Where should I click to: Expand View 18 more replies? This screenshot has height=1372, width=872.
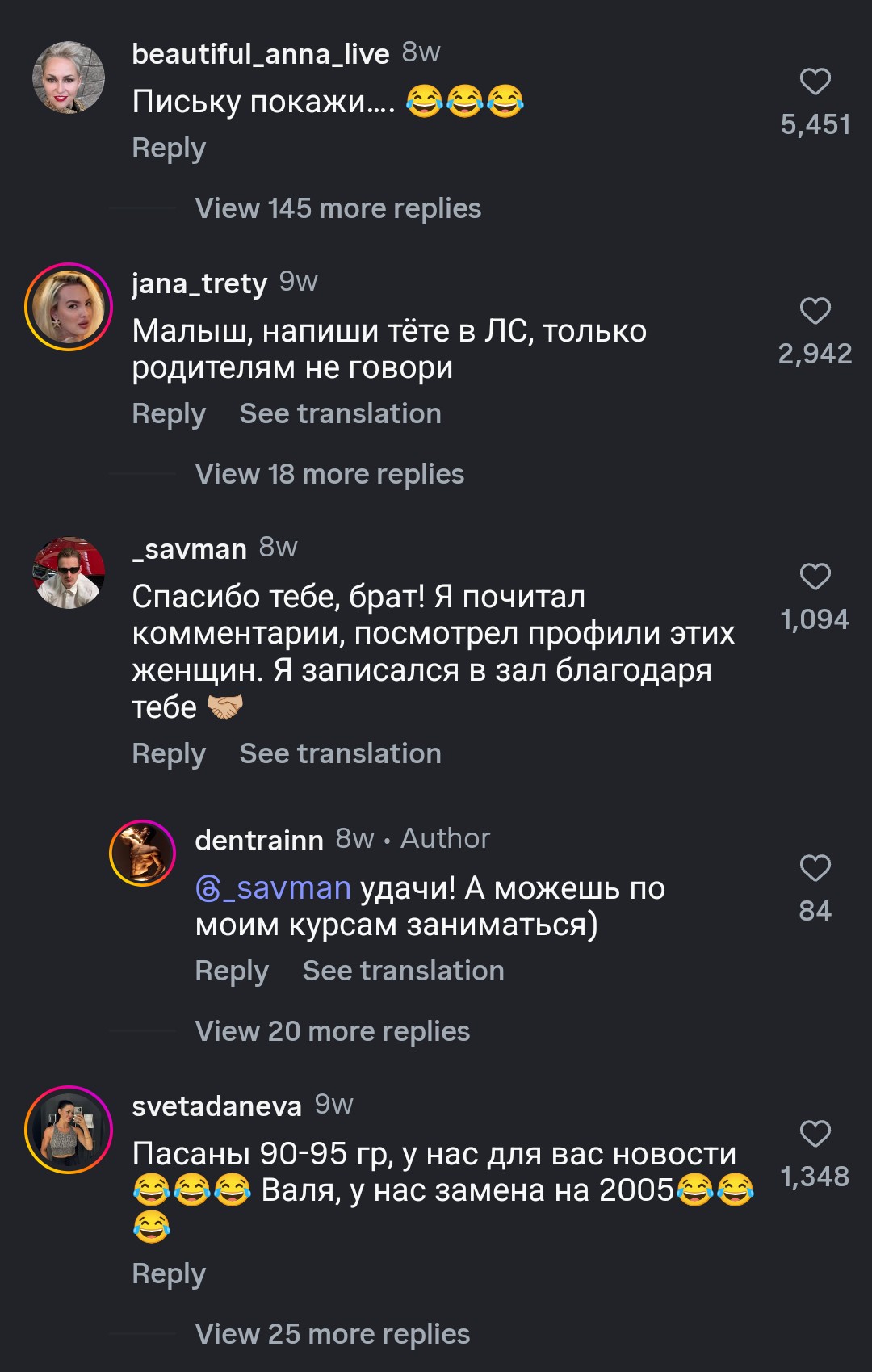pyautogui.click(x=329, y=474)
